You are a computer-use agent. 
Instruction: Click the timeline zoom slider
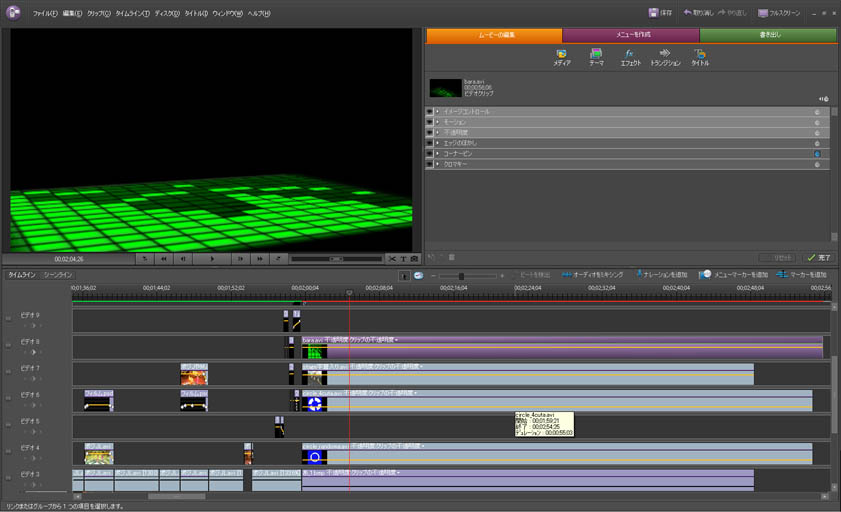[460, 275]
